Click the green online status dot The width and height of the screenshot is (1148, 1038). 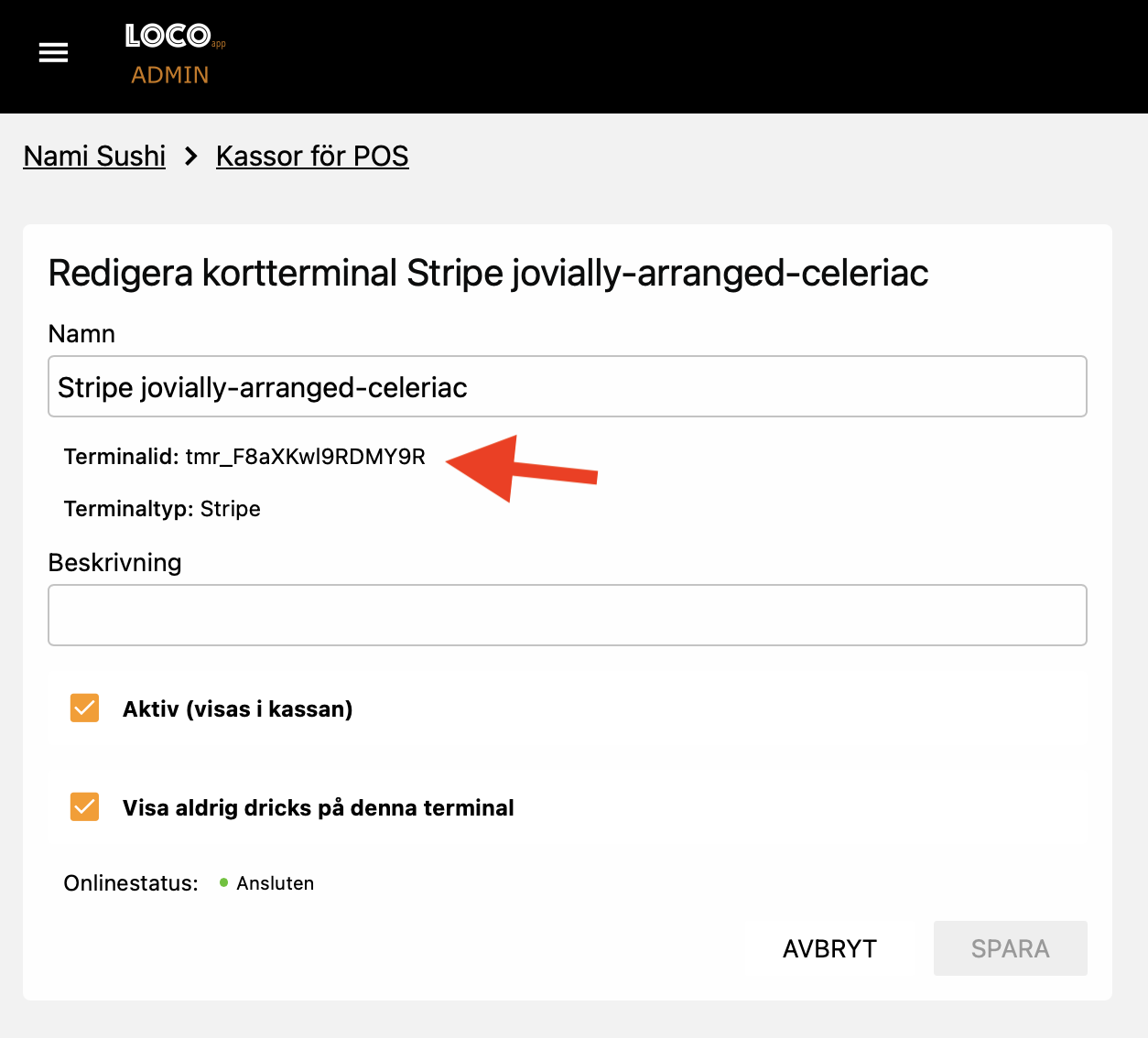coord(223,883)
